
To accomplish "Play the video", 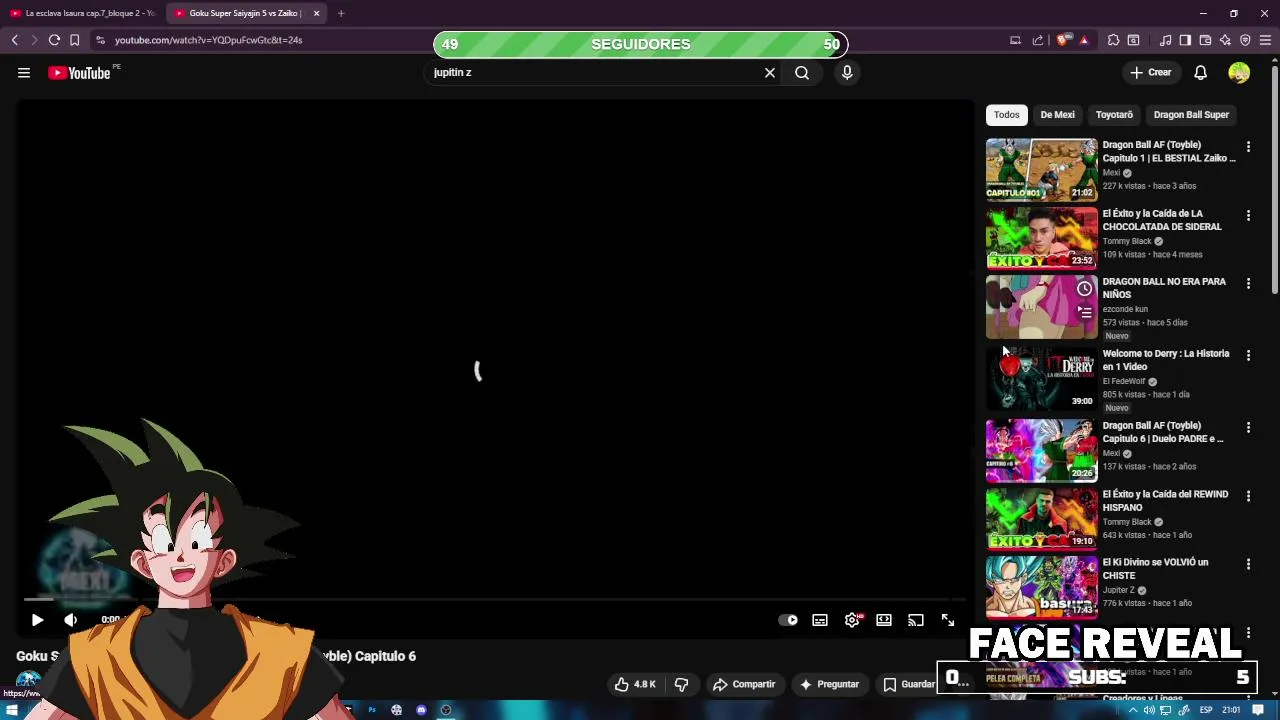I will pyautogui.click(x=37, y=620).
